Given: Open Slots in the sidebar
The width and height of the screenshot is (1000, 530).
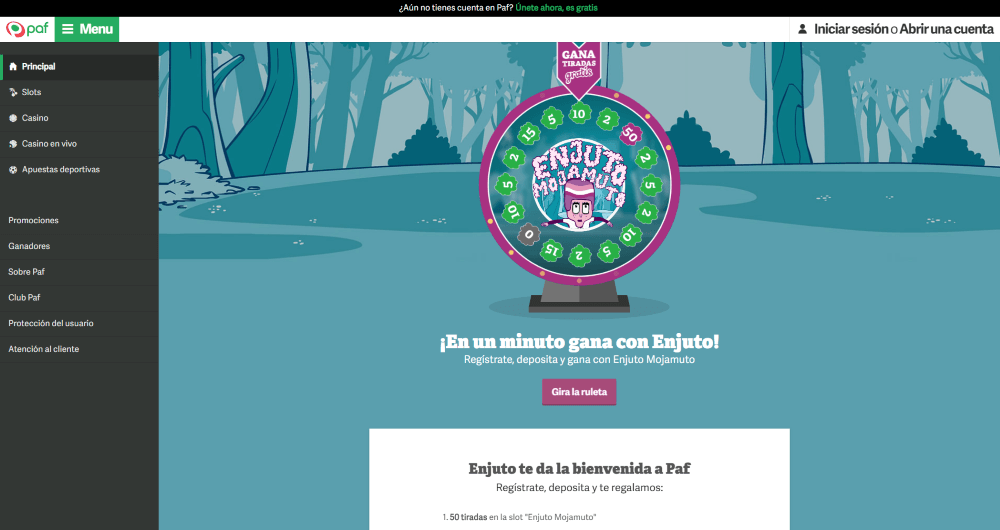Looking at the screenshot, I should pyautogui.click(x=79, y=92).
